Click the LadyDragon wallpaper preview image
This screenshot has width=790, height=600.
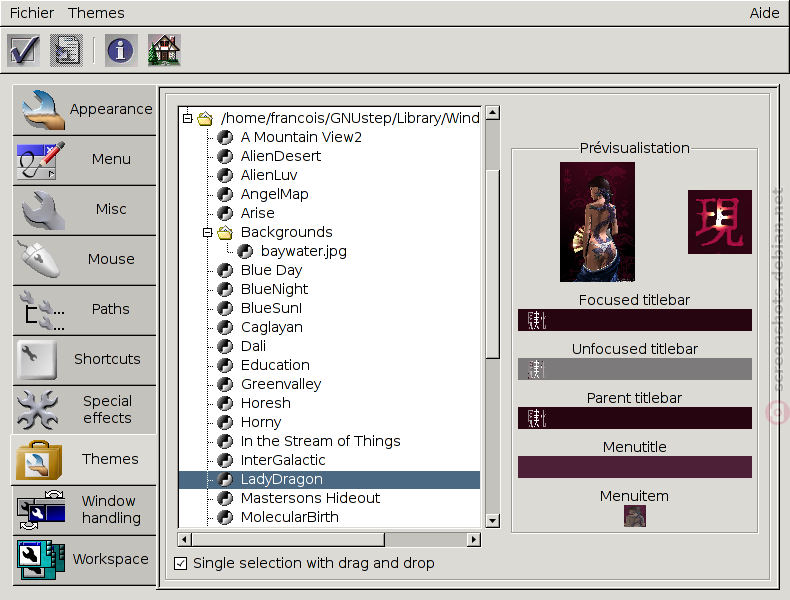[x=597, y=222]
